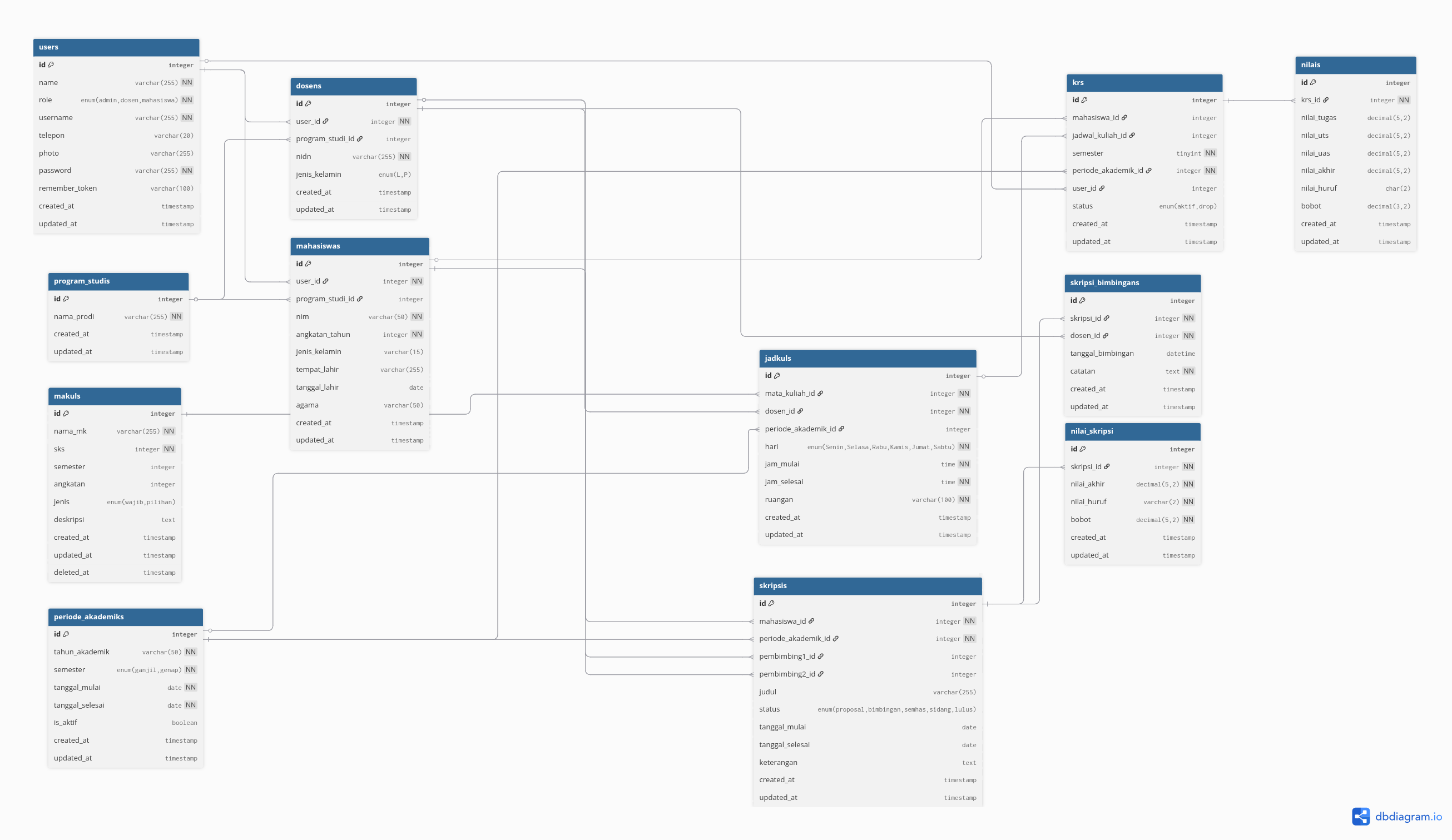This screenshot has height=840, width=1452.
Task: Select the skripsis table header
Action: click(x=868, y=586)
